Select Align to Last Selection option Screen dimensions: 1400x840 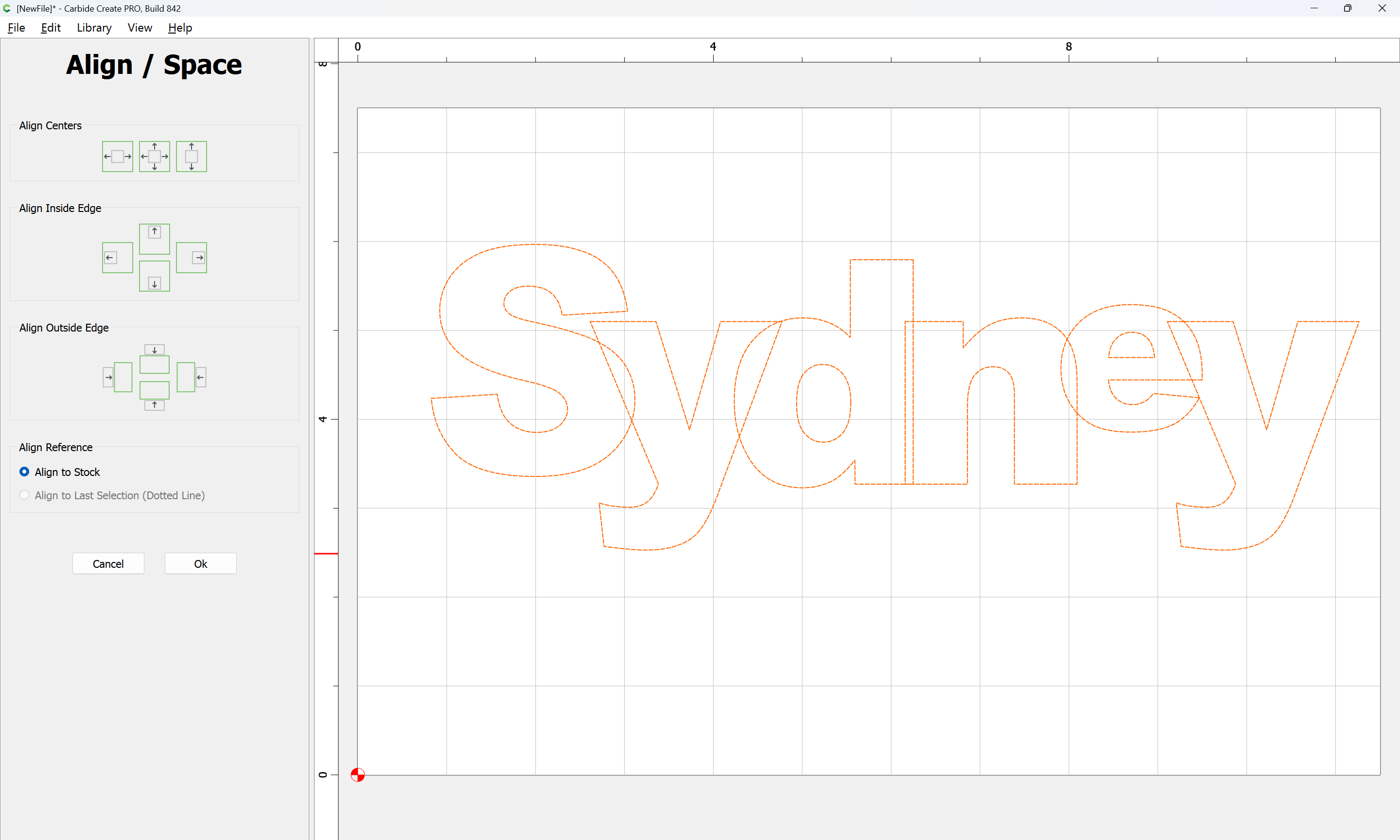(24, 495)
